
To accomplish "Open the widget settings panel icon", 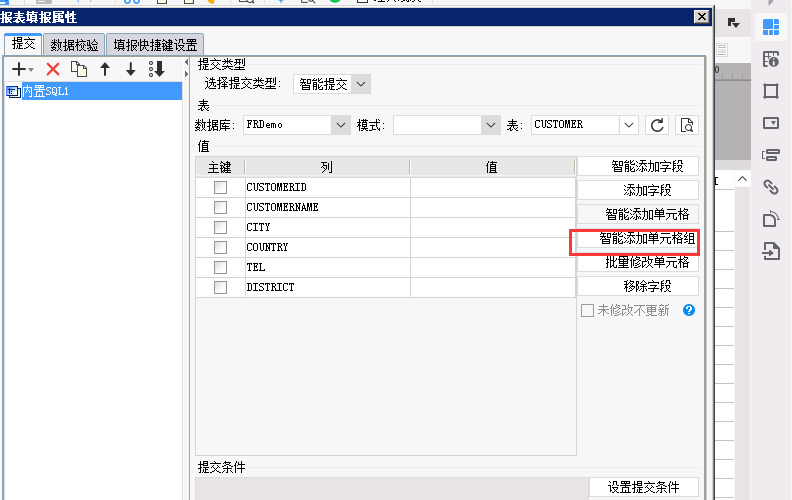I will click(771, 123).
